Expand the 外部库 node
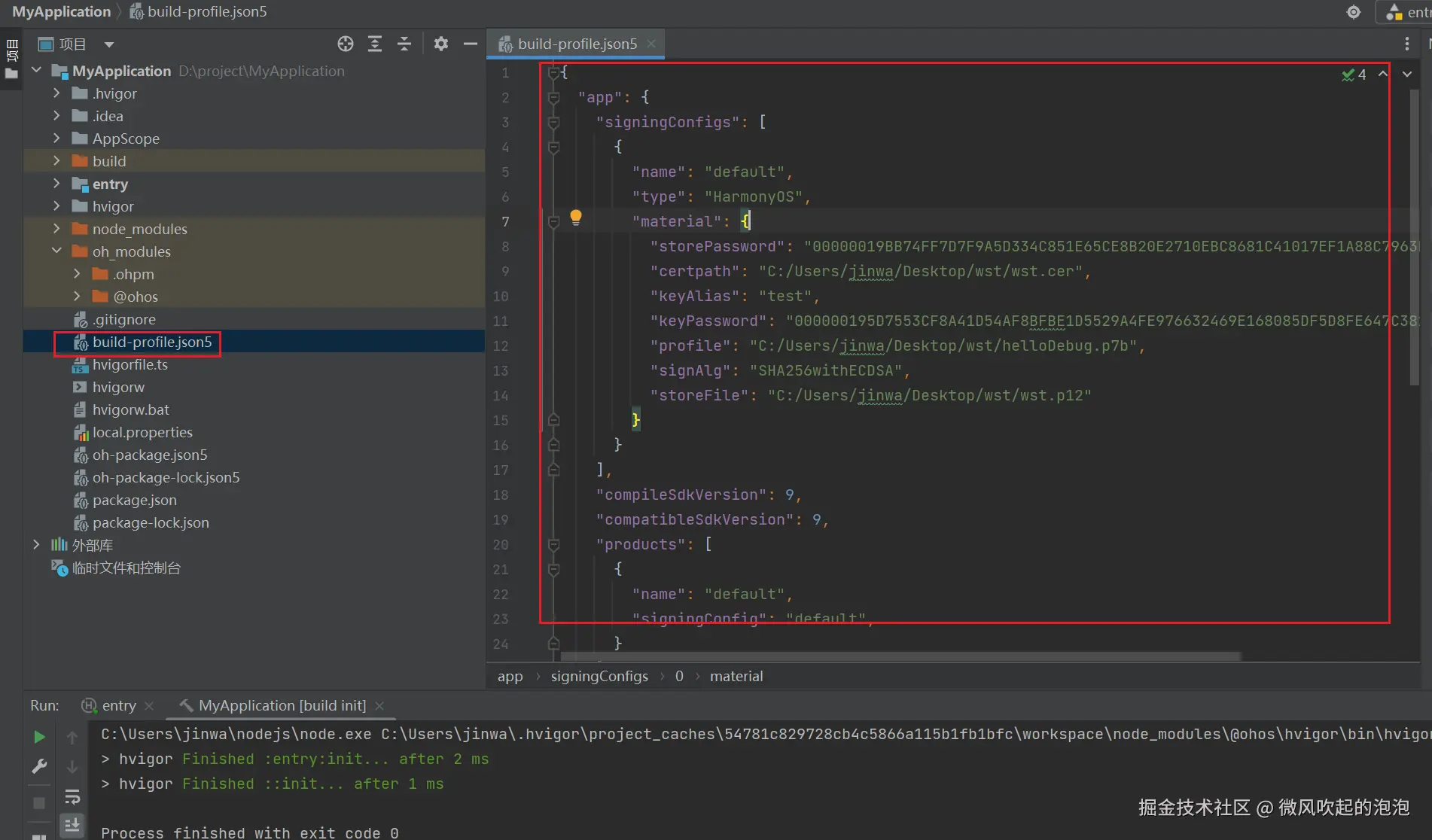This screenshot has height=840, width=1432. [36, 544]
